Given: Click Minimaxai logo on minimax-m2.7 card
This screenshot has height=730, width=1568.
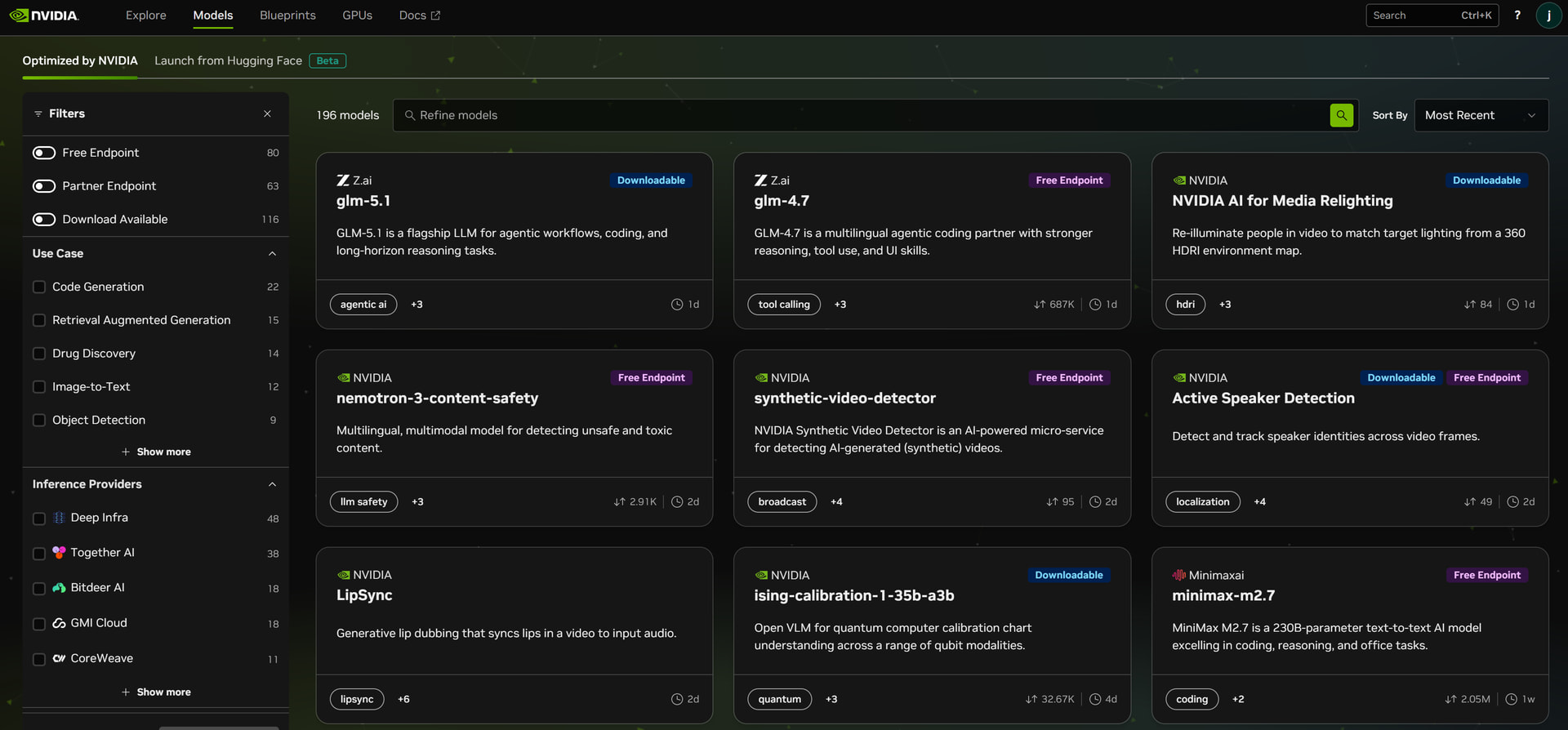Looking at the screenshot, I should [1178, 576].
